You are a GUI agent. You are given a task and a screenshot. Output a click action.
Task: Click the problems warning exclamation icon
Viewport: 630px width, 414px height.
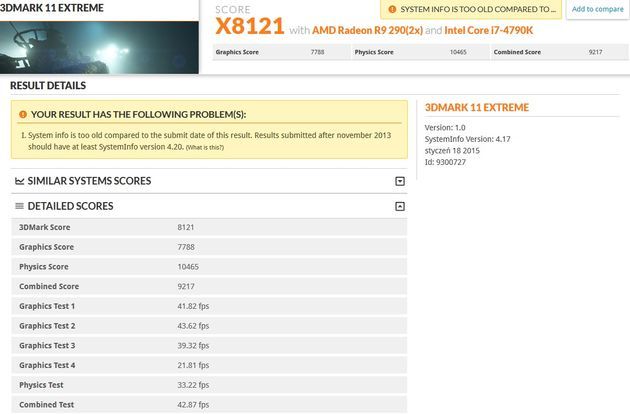(23, 115)
